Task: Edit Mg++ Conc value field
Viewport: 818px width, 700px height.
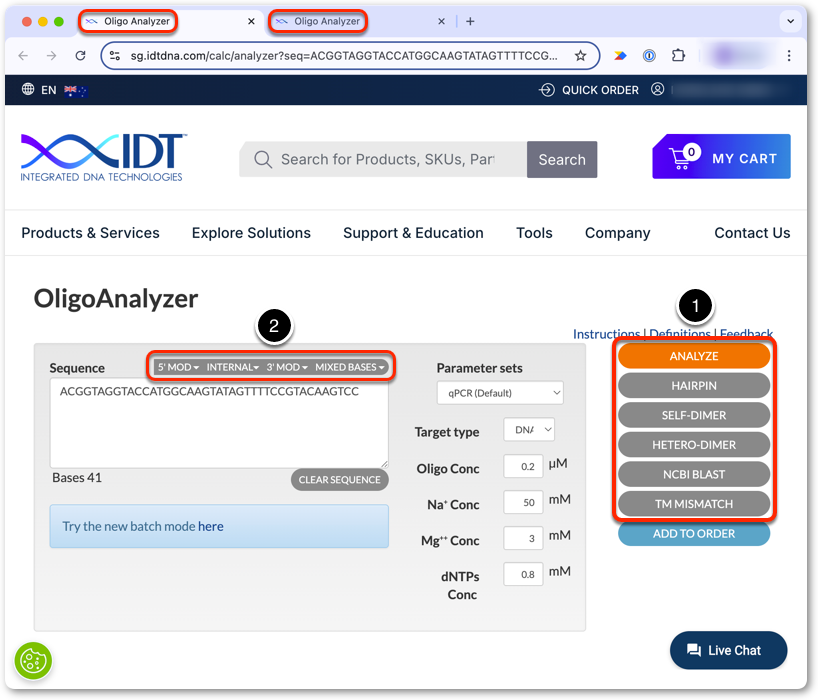Action: coord(523,538)
